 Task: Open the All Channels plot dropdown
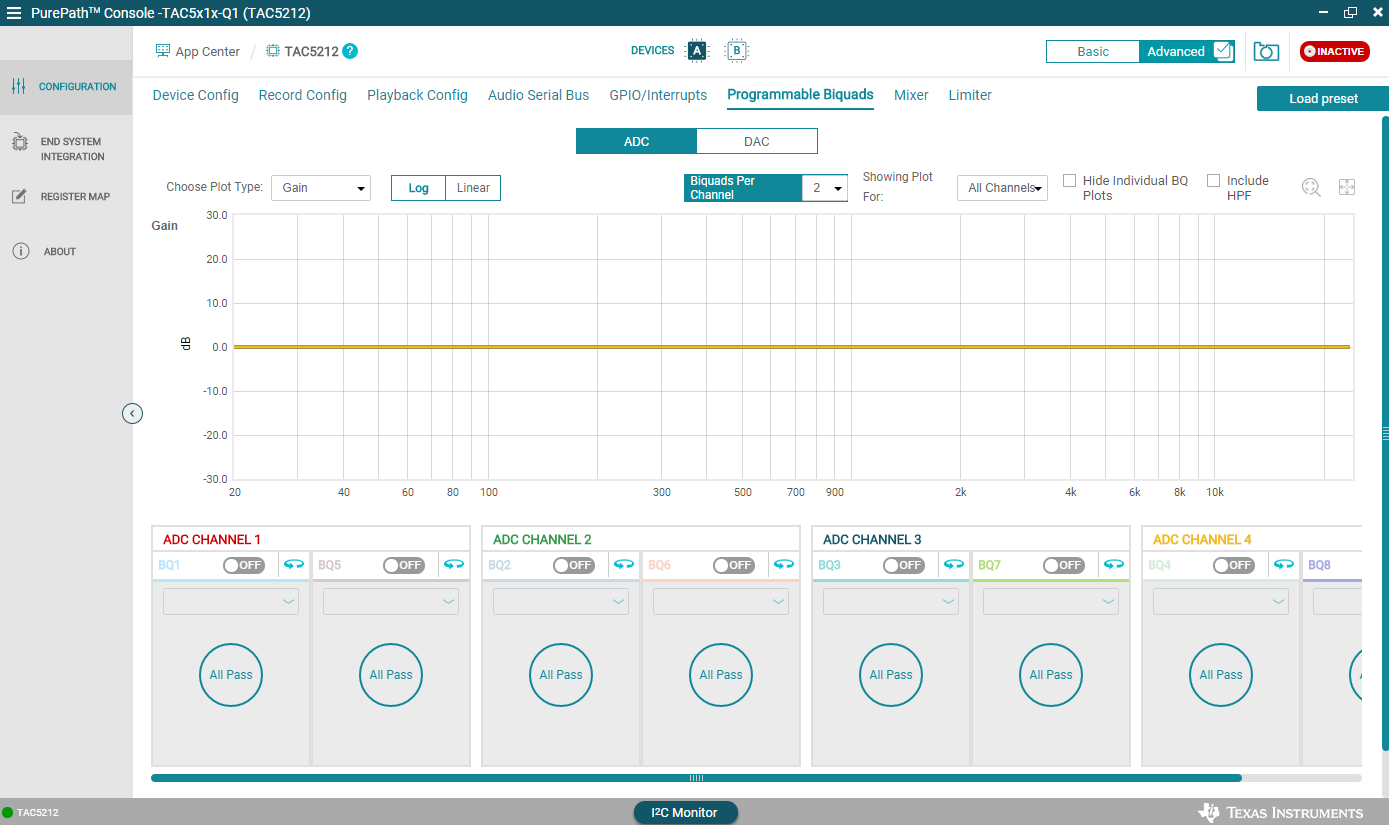(1002, 188)
